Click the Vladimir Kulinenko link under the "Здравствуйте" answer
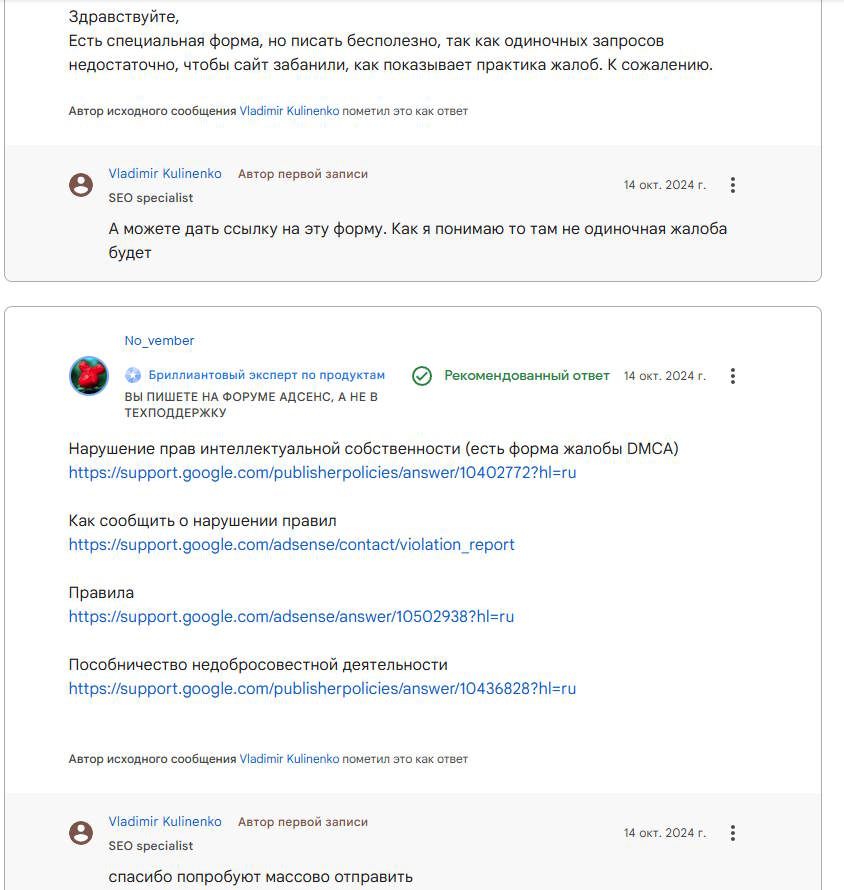 tap(289, 111)
